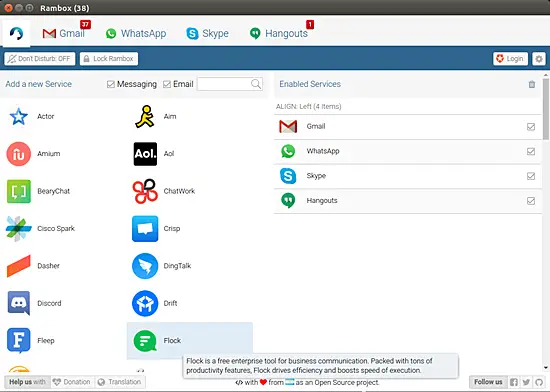
Task: Click the Login button
Action: [510, 59]
